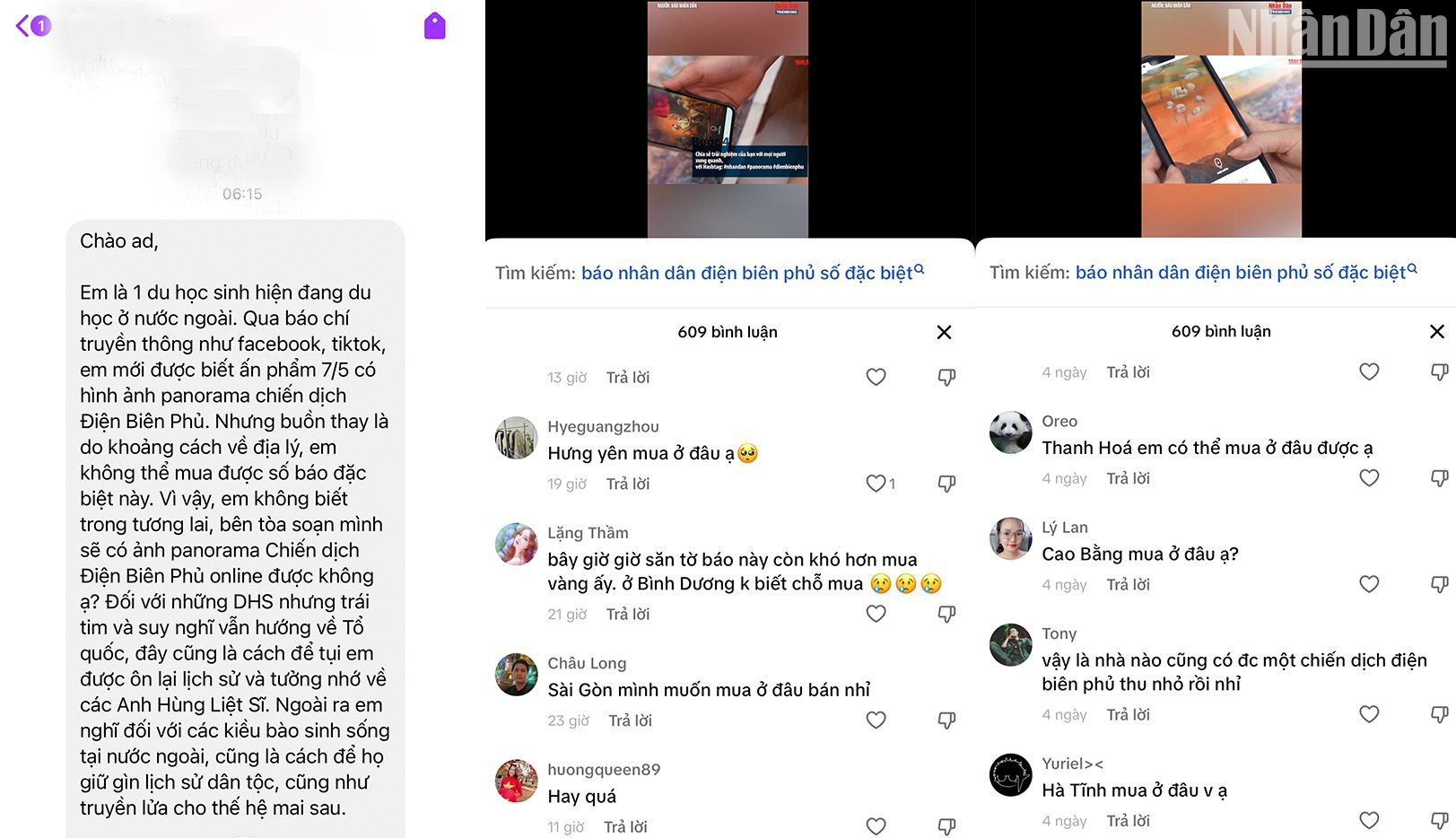Like huongqueen89's 'Hay quá' comment
The height and width of the screenshot is (838, 1456).
click(876, 826)
